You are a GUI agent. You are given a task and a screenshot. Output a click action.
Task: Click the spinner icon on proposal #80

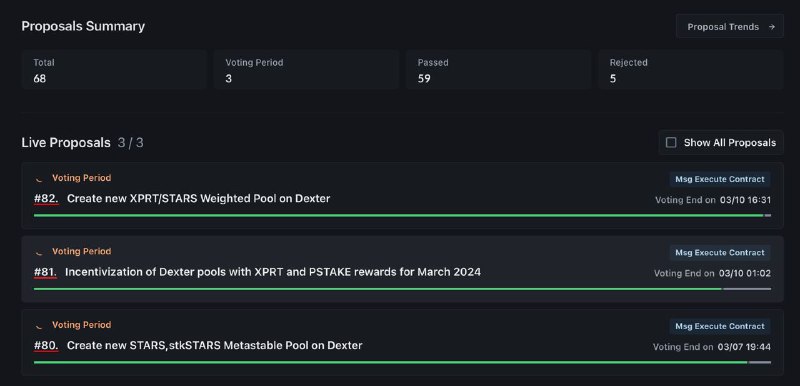39,325
